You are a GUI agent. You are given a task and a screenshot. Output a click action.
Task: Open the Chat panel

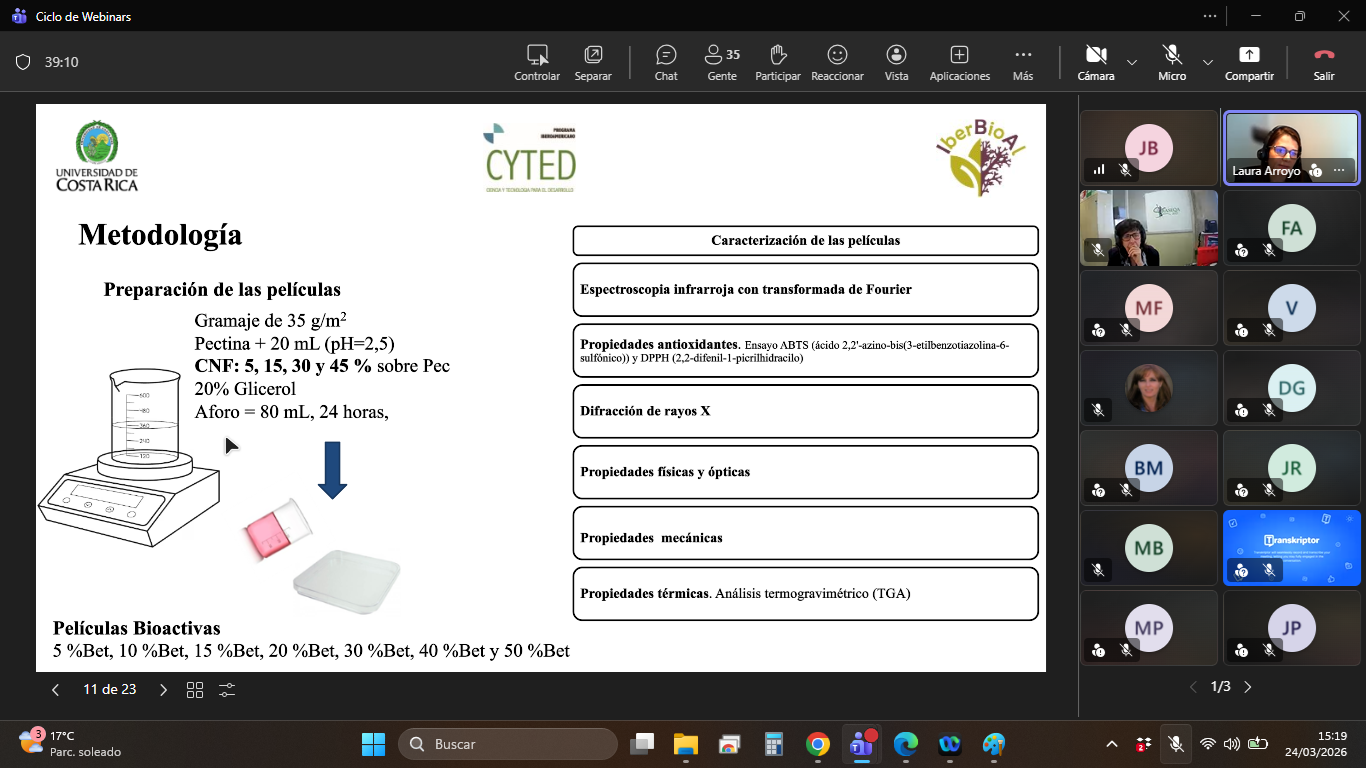pyautogui.click(x=666, y=62)
